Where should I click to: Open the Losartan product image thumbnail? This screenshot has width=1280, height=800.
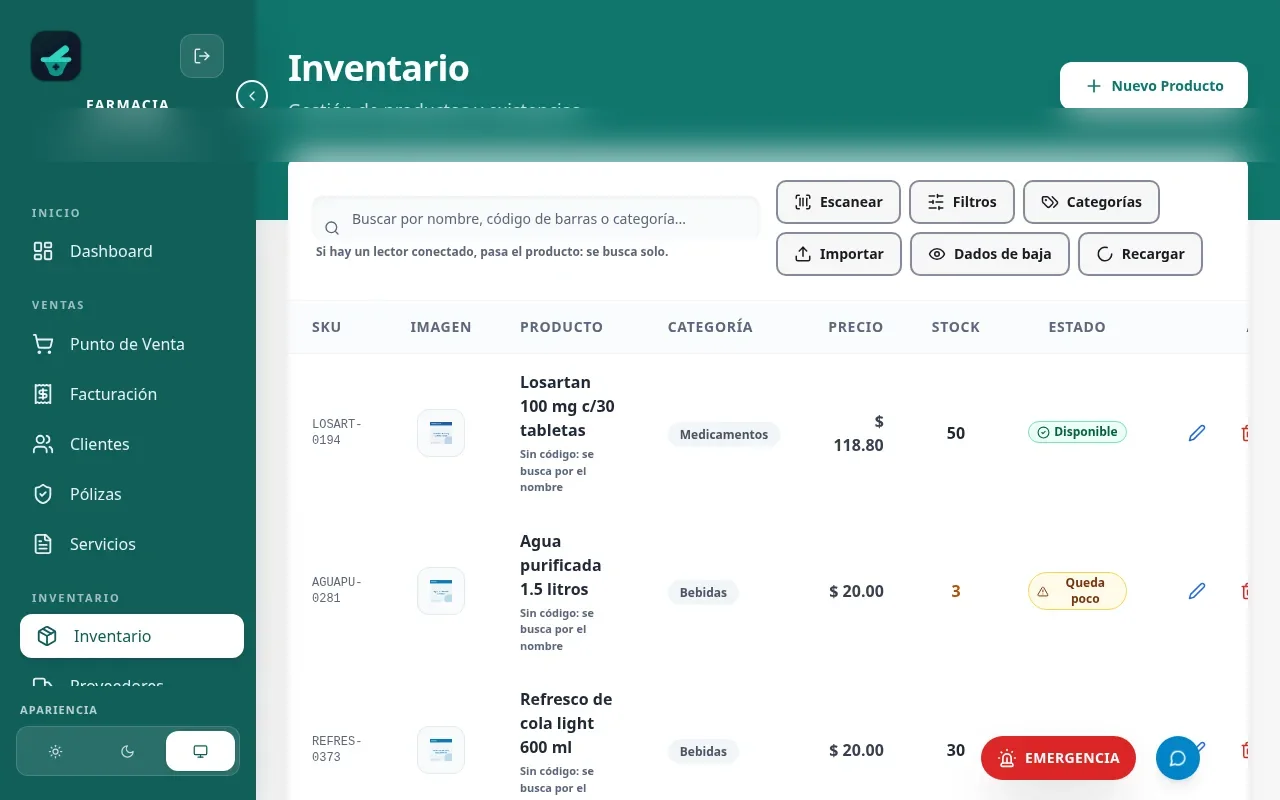pos(441,433)
